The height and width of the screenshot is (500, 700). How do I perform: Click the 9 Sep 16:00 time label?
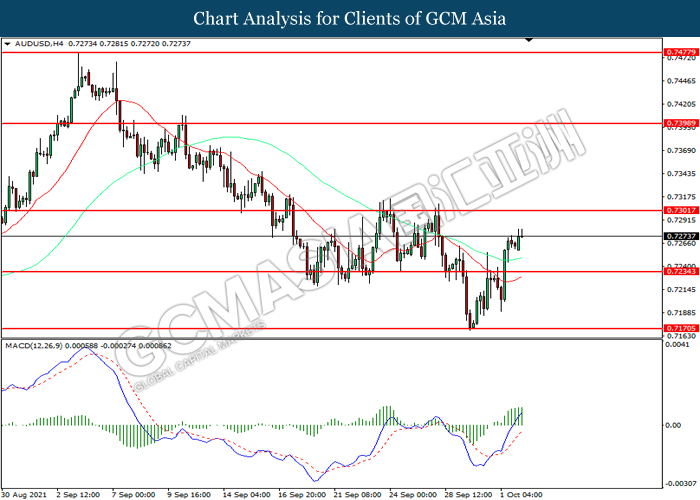coord(189,495)
